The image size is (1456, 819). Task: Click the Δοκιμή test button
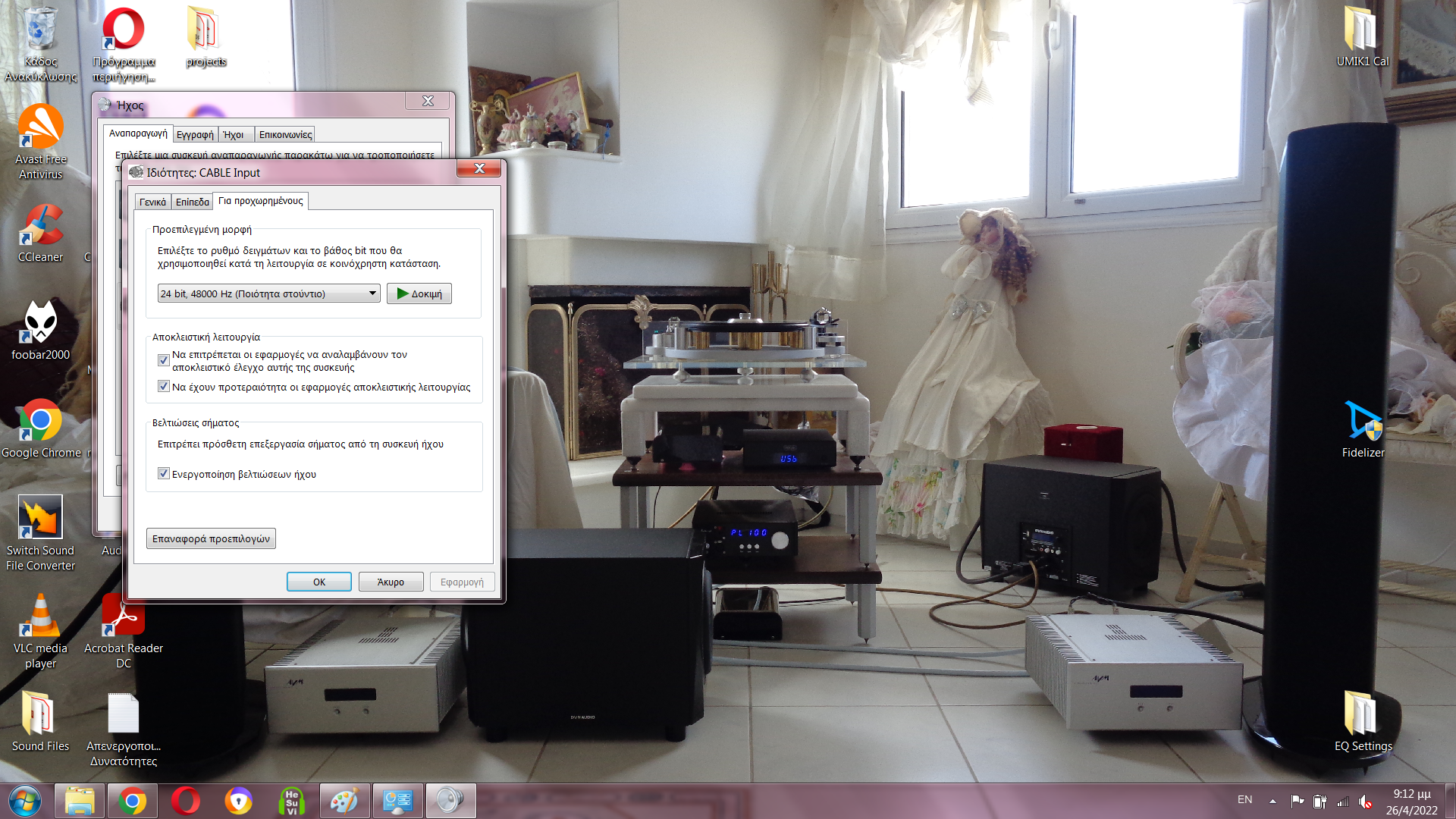click(x=419, y=293)
